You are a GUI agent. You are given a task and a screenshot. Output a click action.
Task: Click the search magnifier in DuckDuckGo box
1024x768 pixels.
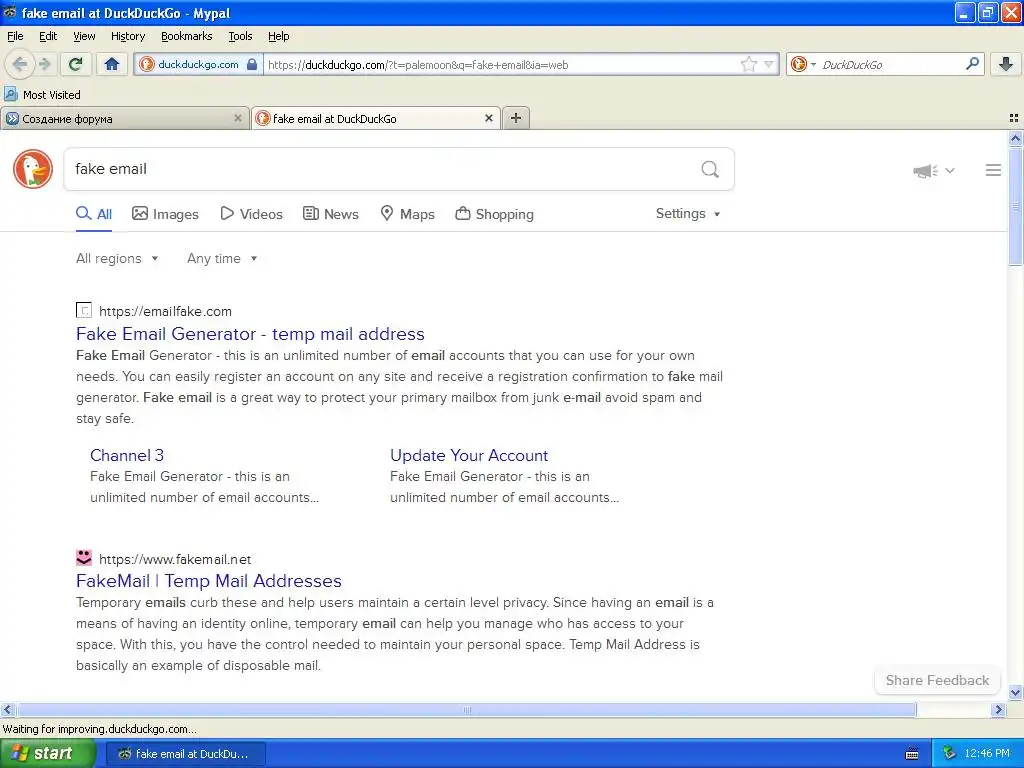point(710,170)
